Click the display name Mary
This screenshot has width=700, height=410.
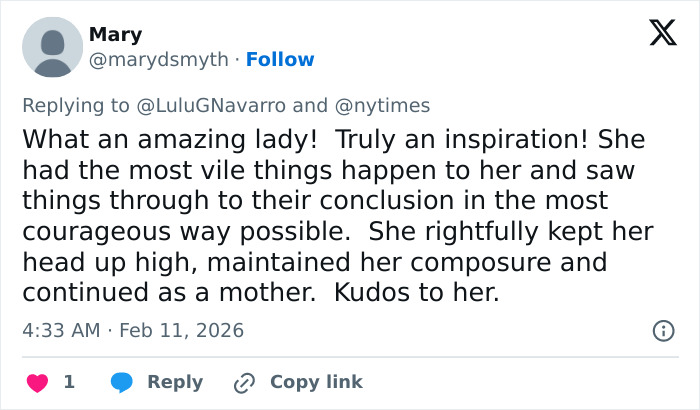(x=115, y=35)
